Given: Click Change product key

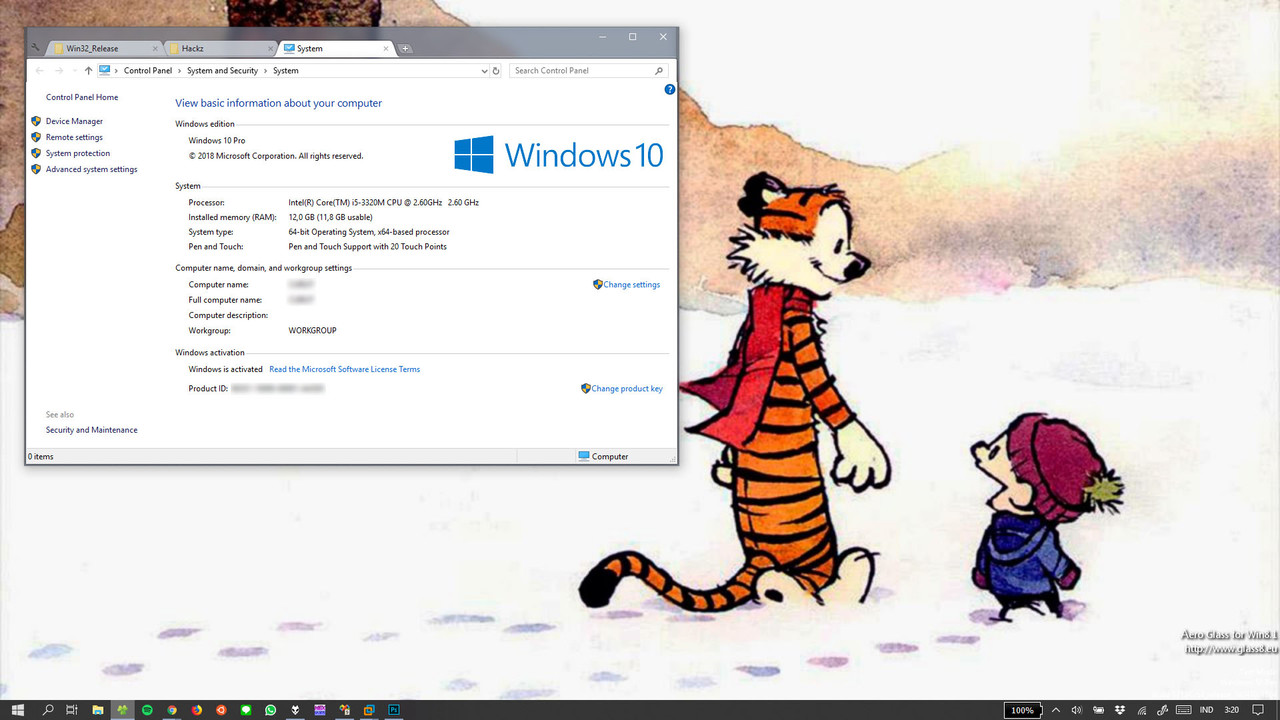Looking at the screenshot, I should (626, 388).
